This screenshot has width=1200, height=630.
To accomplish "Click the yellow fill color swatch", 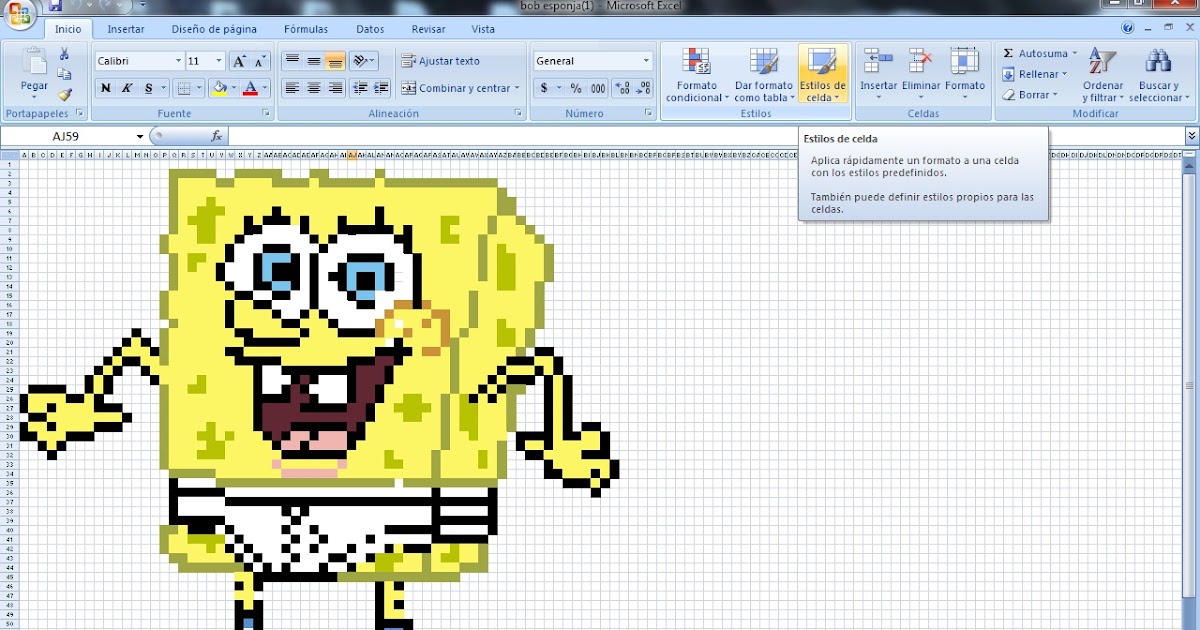I will (x=222, y=93).
